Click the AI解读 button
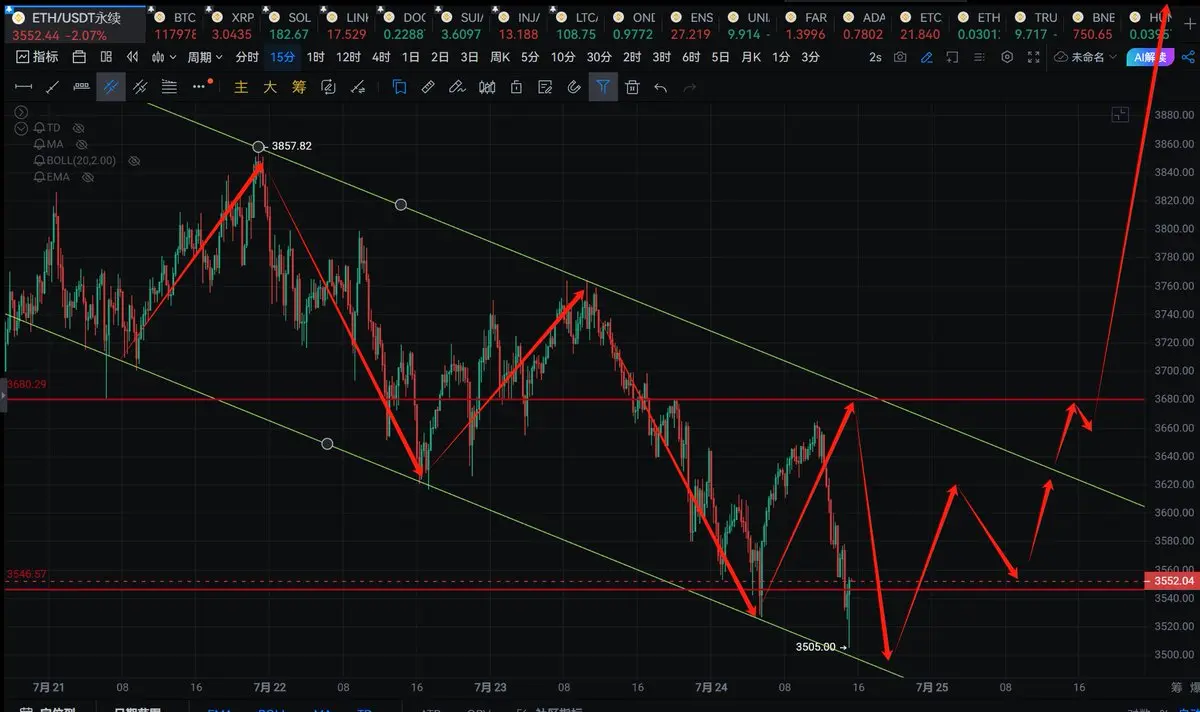The height and width of the screenshot is (712, 1200). (1148, 57)
